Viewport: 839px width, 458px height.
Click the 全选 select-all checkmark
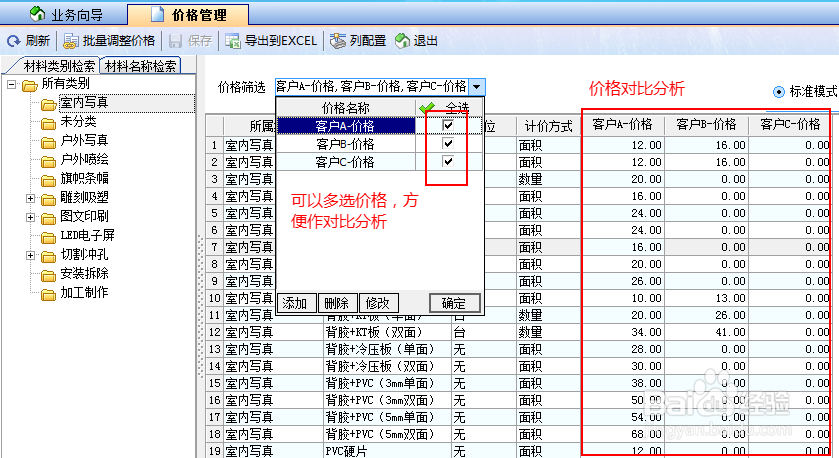tap(427, 108)
